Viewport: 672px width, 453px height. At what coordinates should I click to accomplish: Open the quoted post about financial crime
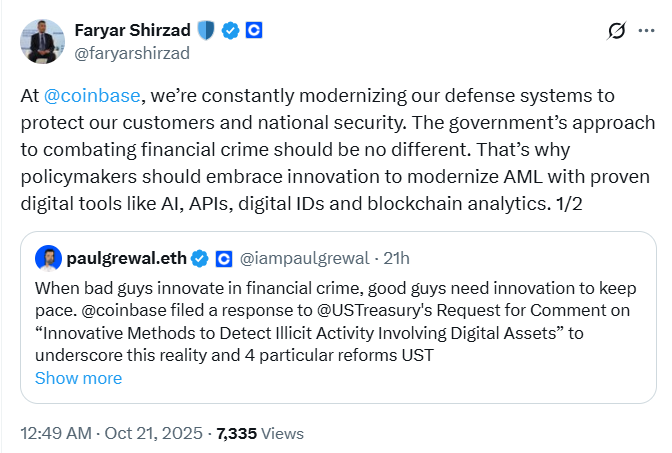340,320
